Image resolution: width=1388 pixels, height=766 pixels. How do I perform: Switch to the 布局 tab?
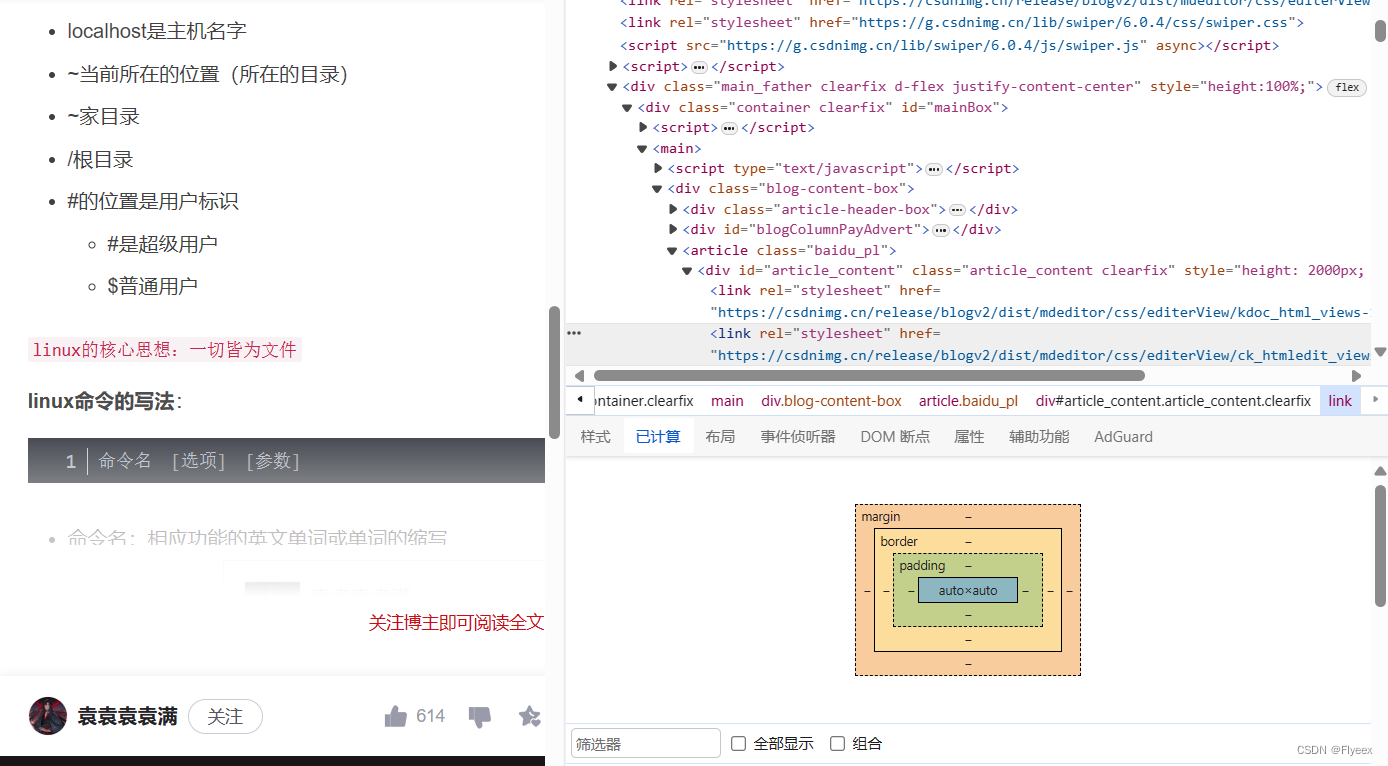(720, 436)
